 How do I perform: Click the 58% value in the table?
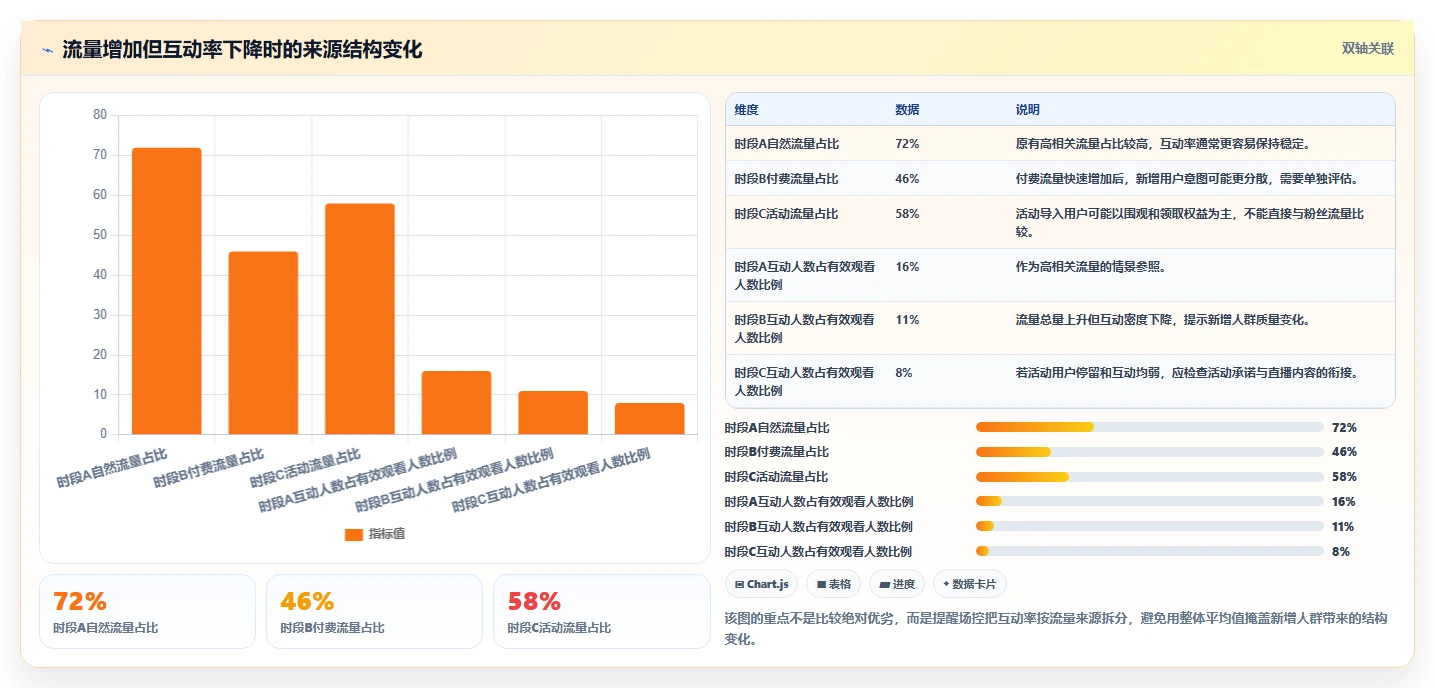907,214
